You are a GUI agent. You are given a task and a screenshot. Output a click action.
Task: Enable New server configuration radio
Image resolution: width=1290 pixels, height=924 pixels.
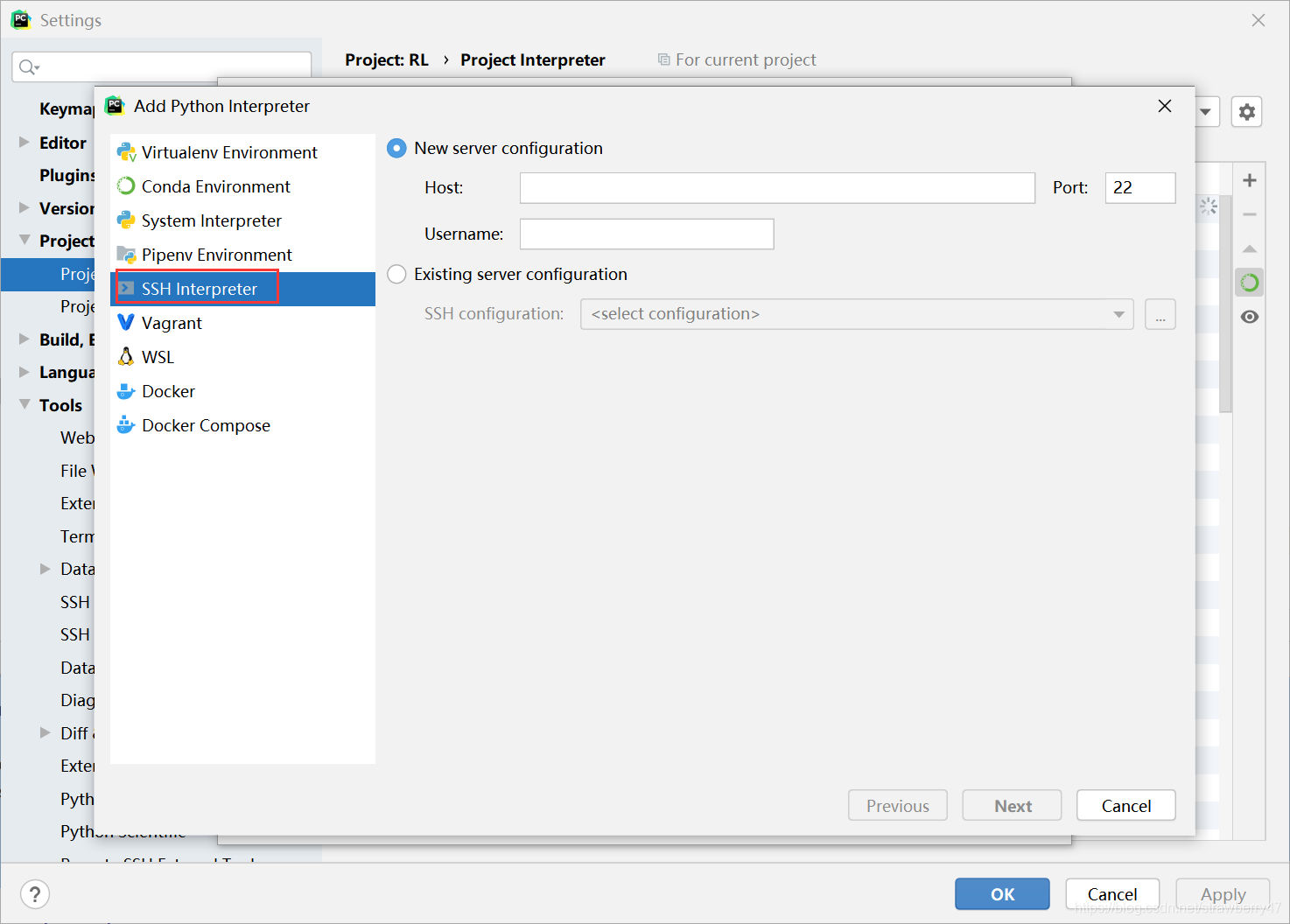tap(396, 149)
